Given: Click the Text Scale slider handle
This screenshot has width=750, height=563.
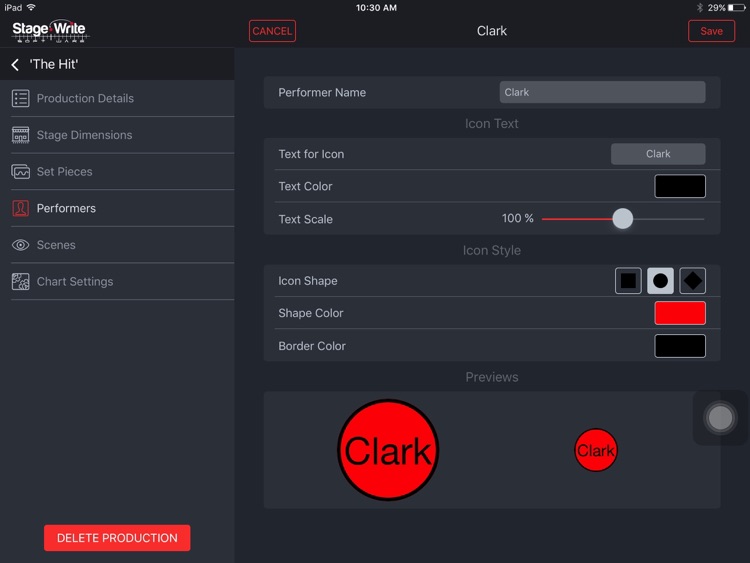Looking at the screenshot, I should click(622, 219).
